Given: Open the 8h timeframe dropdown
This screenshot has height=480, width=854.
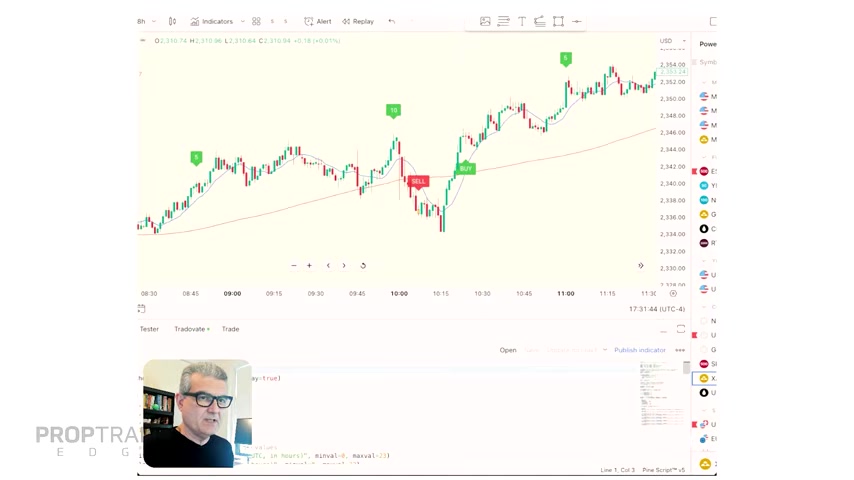Looking at the screenshot, I should (x=147, y=21).
